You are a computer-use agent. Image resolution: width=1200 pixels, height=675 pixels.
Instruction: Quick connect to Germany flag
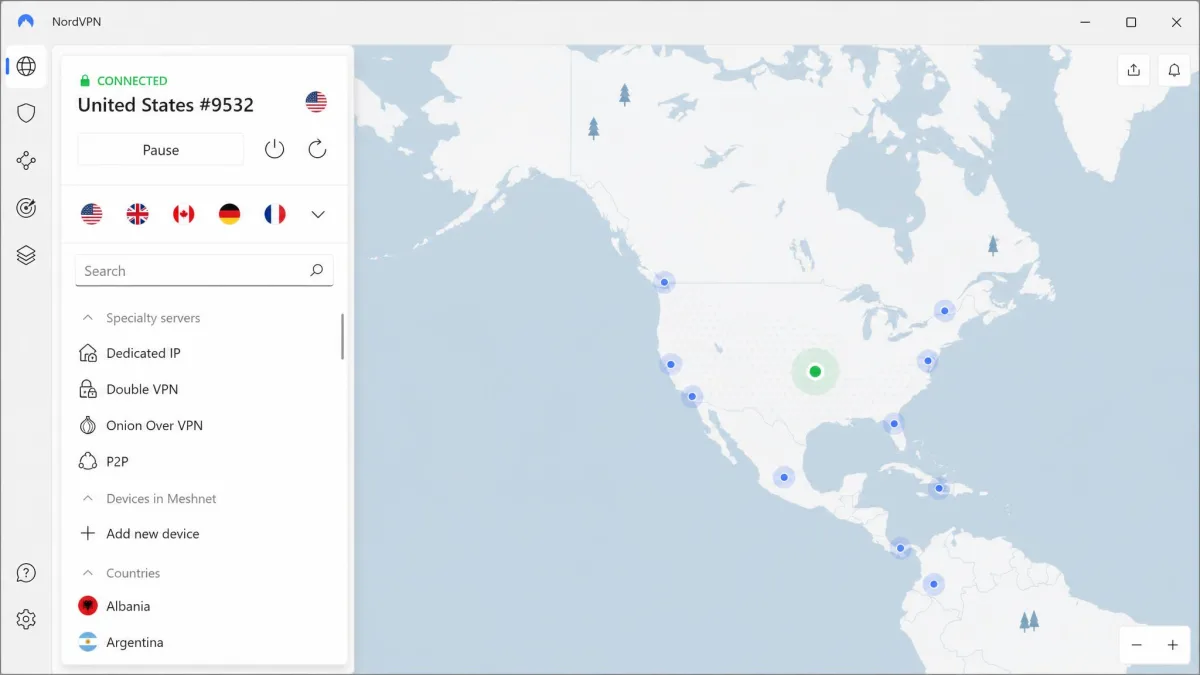pyautogui.click(x=229, y=214)
